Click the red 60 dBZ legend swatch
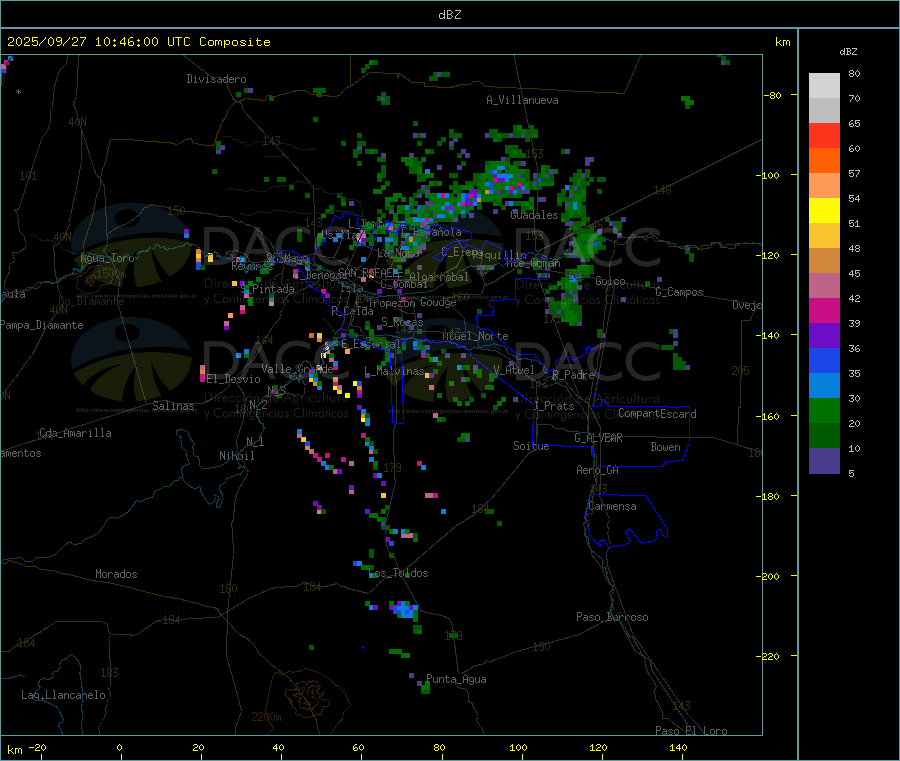 (x=824, y=135)
